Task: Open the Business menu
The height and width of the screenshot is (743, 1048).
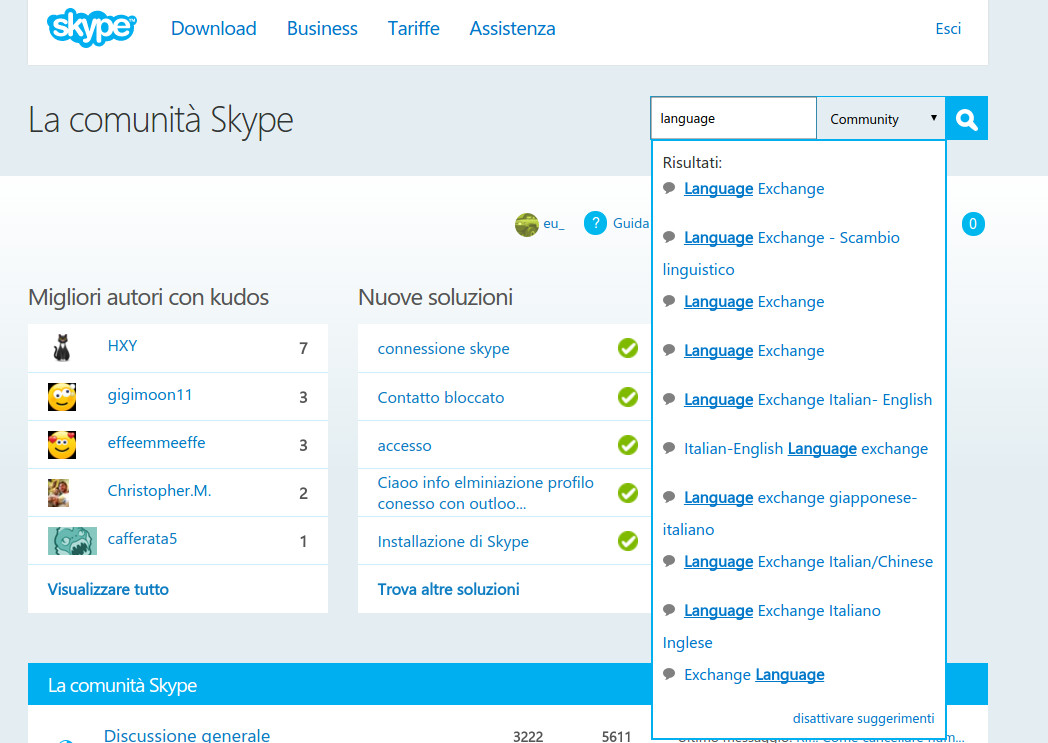Action: click(x=322, y=29)
